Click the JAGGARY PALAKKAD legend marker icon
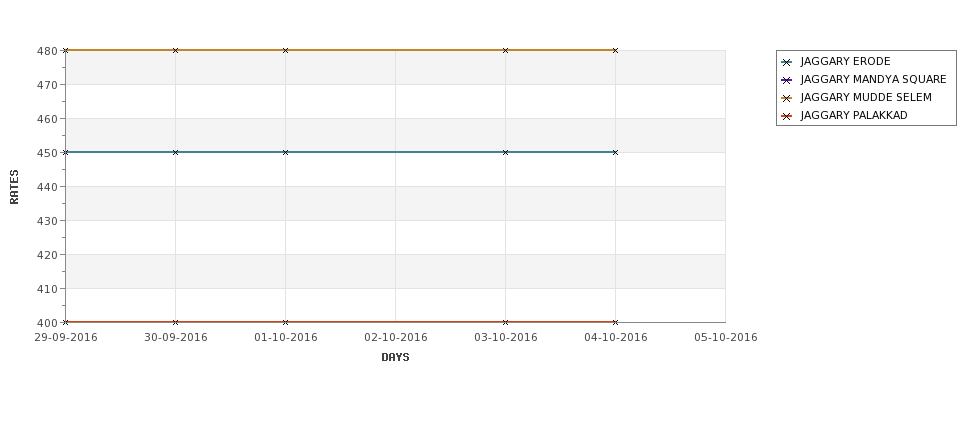 (x=786, y=116)
